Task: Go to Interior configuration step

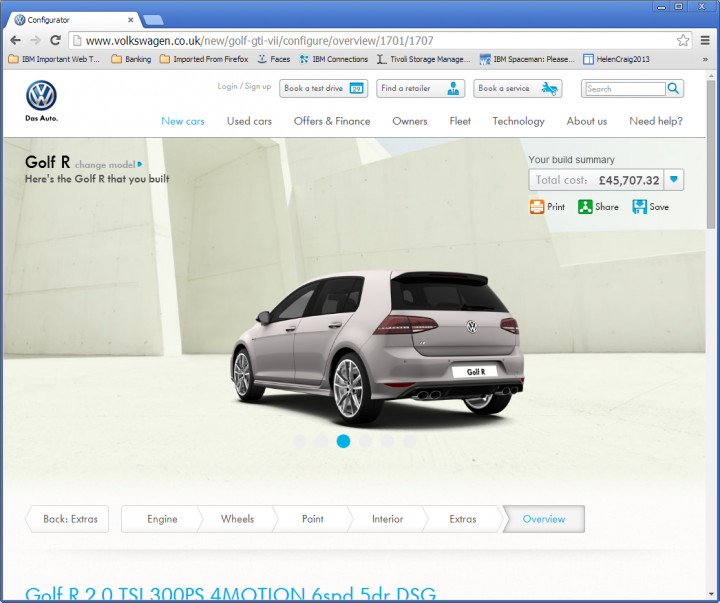Action: pyautogui.click(x=388, y=519)
